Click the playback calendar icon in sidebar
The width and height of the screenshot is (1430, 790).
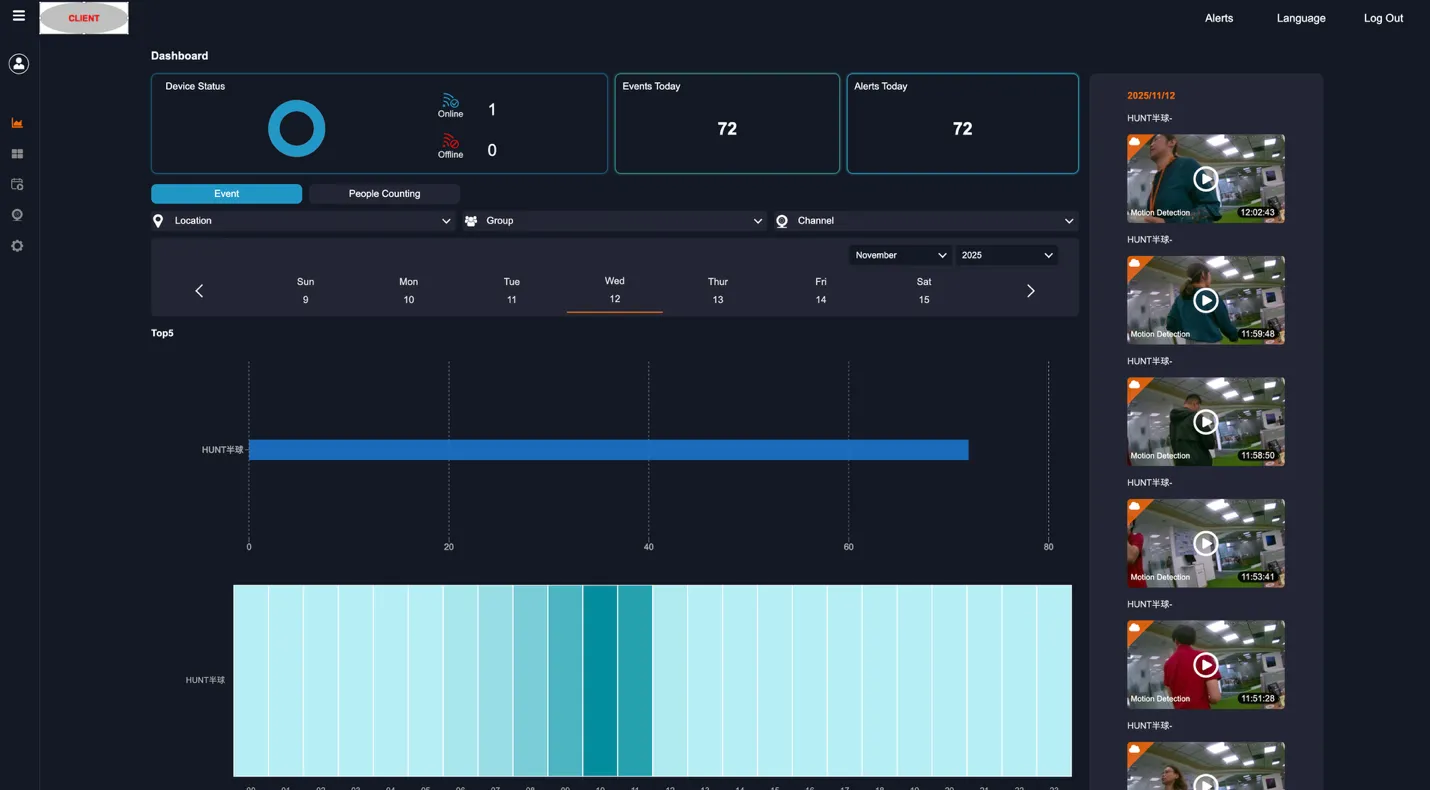(x=17, y=184)
